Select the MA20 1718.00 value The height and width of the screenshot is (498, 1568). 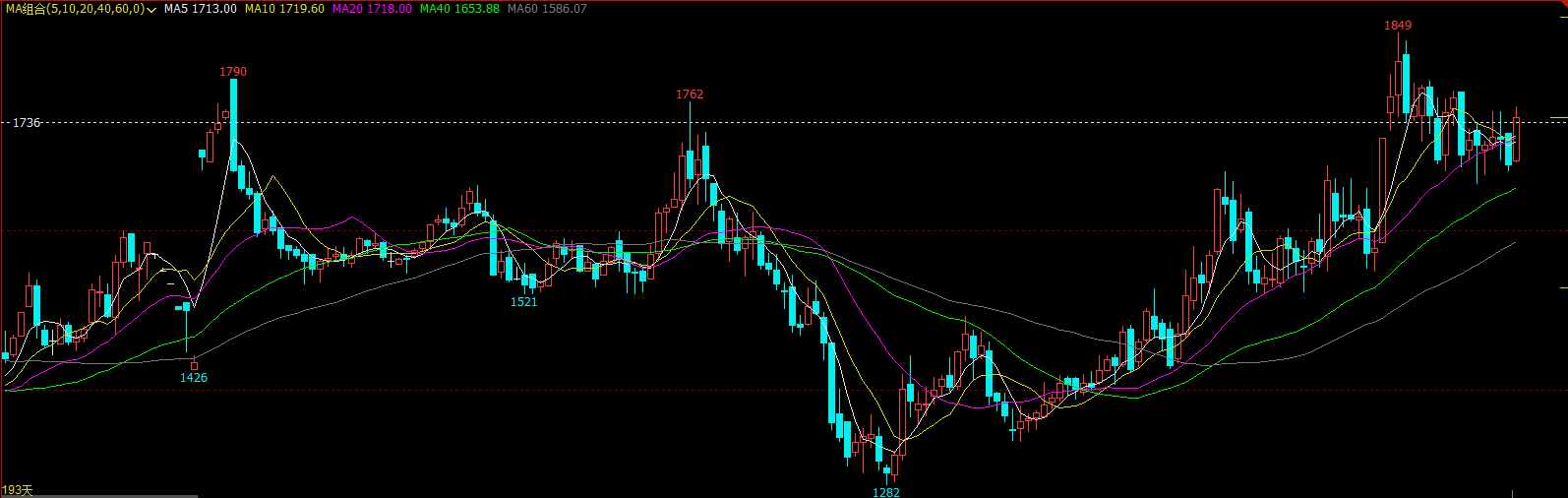pyautogui.click(x=372, y=9)
